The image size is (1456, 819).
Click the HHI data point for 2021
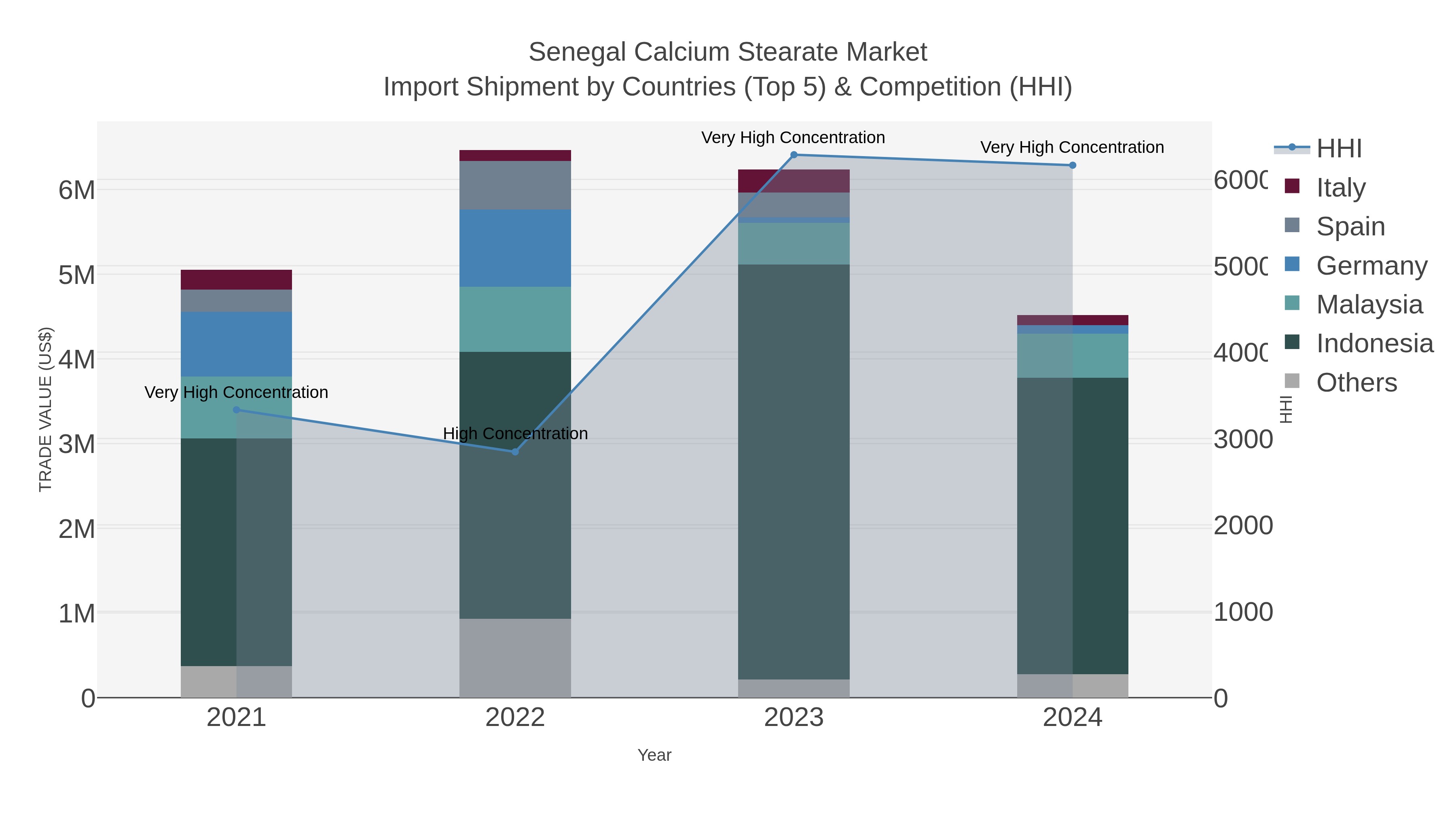click(x=236, y=410)
